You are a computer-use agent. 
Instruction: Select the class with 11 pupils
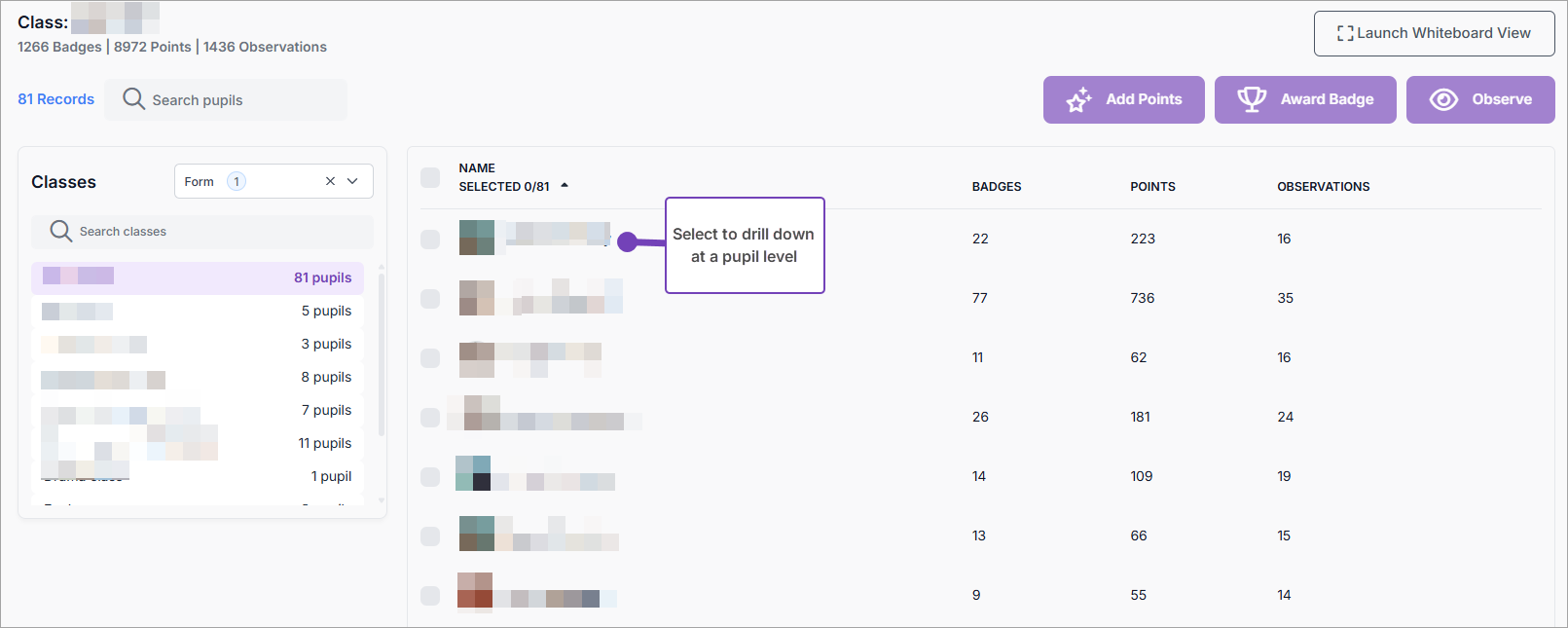198,443
